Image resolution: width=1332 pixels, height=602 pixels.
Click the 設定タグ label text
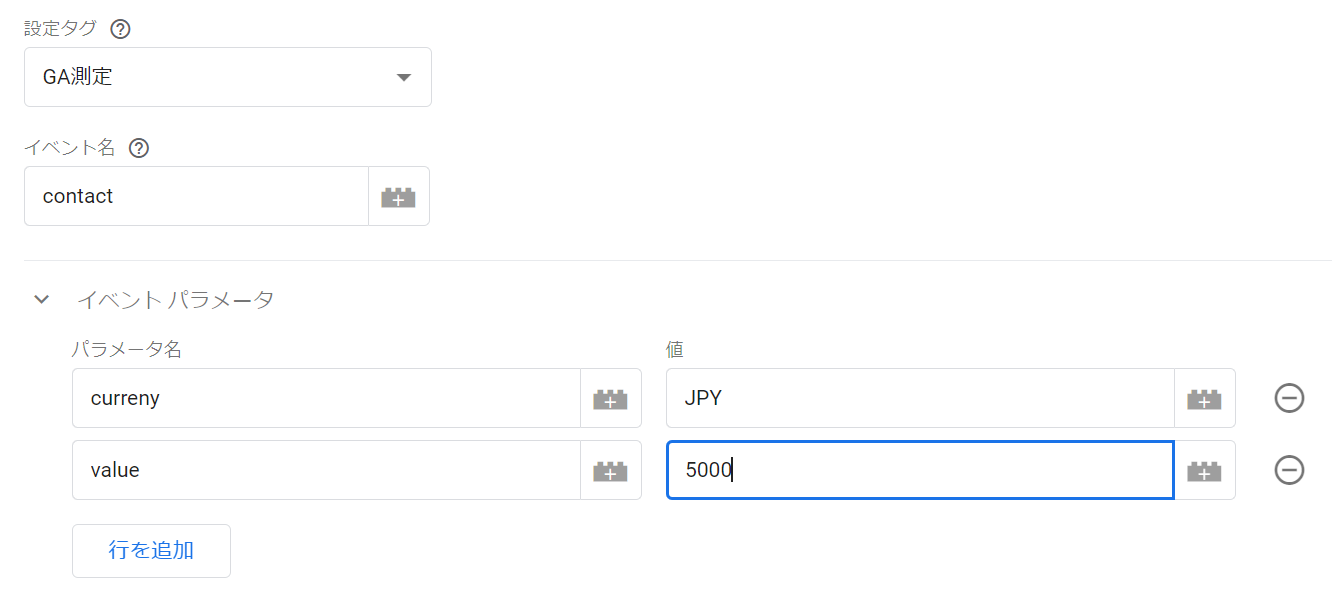click(60, 29)
